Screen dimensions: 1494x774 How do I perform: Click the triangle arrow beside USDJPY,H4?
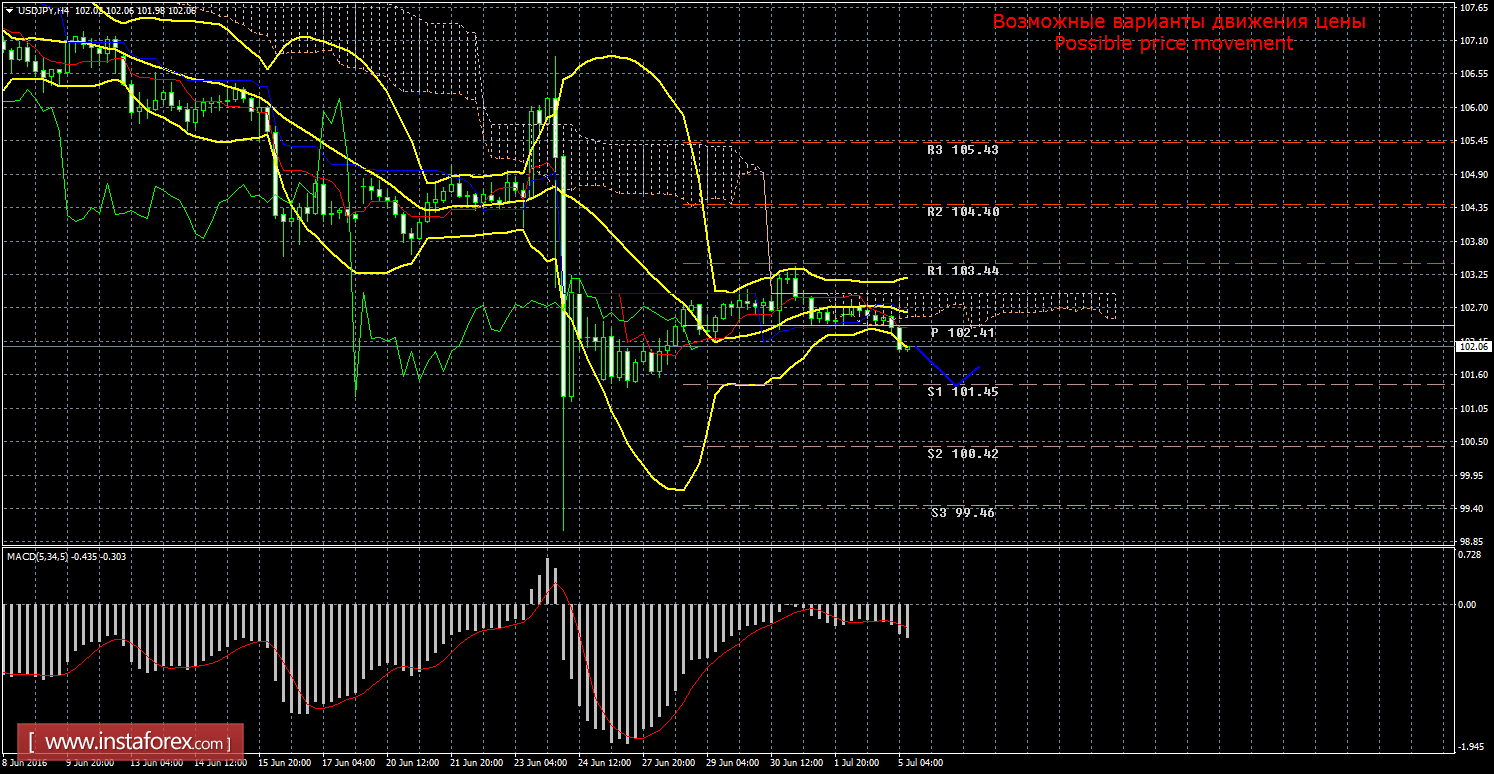coord(9,10)
